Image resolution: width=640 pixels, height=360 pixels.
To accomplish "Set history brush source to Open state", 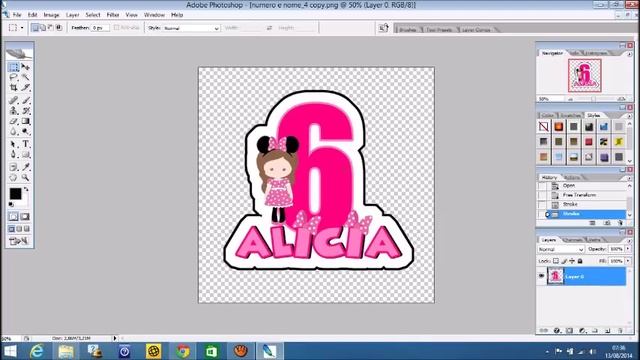I will click(542, 186).
